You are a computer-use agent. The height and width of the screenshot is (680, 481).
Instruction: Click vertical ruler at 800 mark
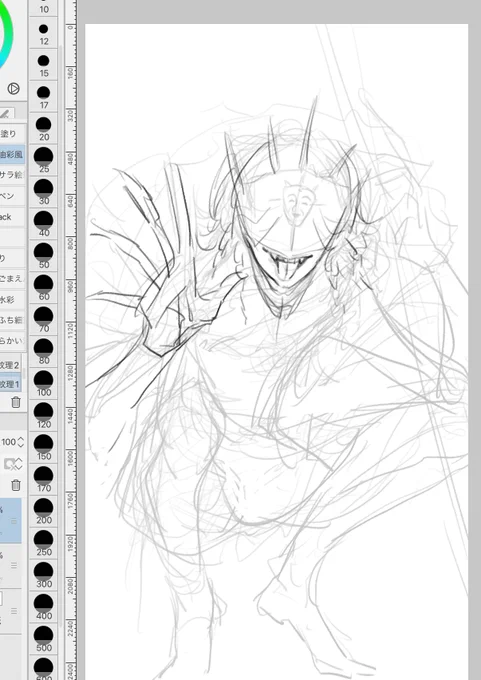pyautogui.click(x=71, y=243)
